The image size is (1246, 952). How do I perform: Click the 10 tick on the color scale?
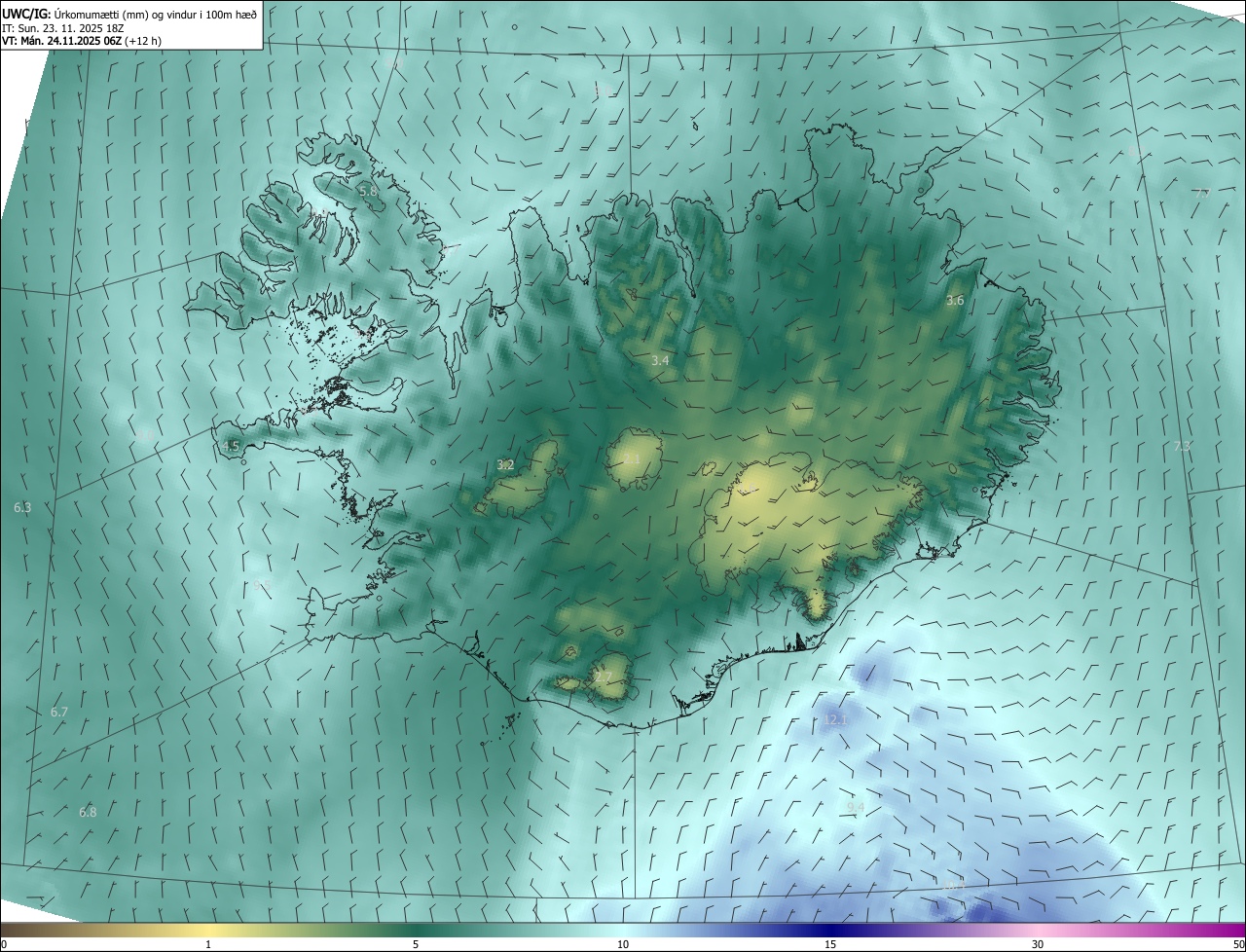pos(623,944)
